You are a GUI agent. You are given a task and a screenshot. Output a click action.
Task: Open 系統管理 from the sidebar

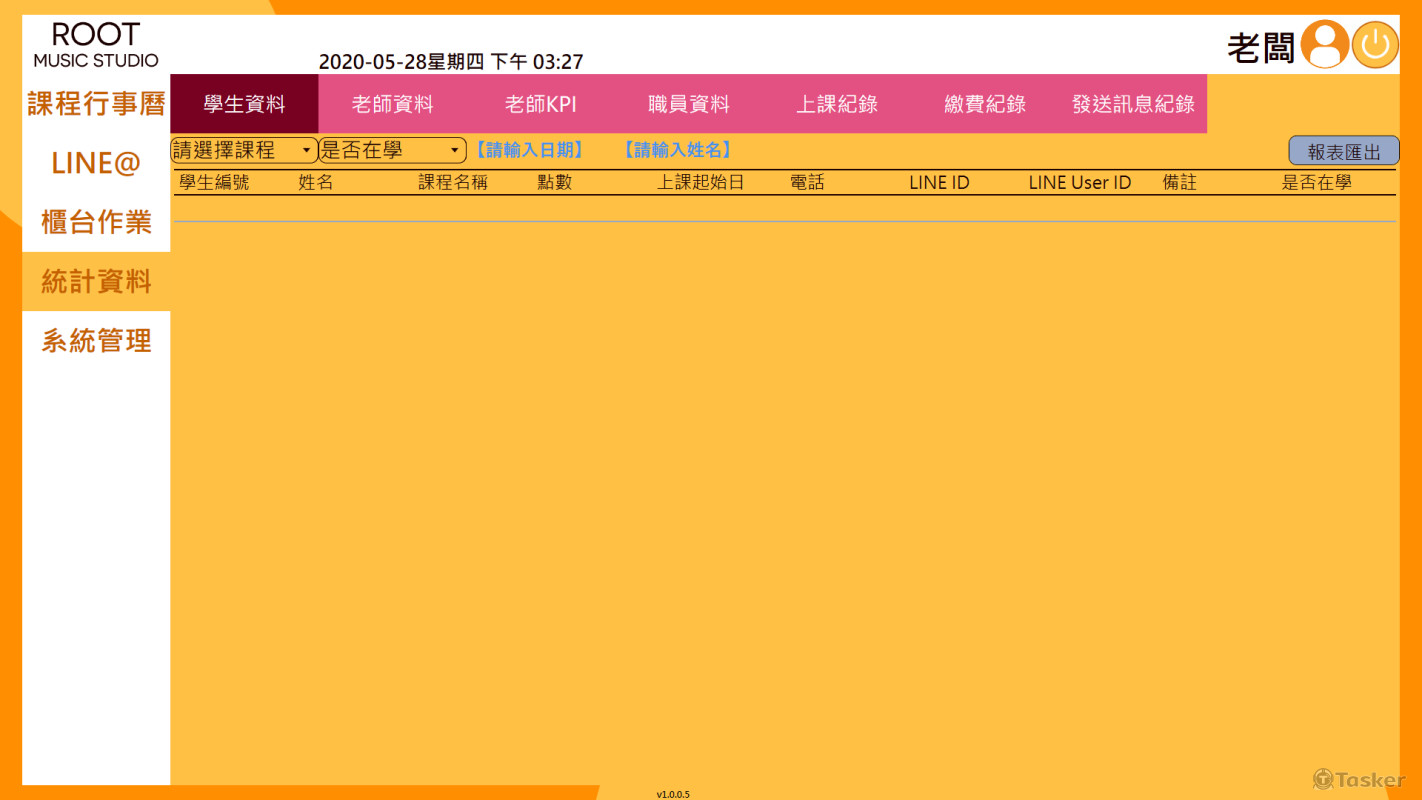click(x=96, y=340)
